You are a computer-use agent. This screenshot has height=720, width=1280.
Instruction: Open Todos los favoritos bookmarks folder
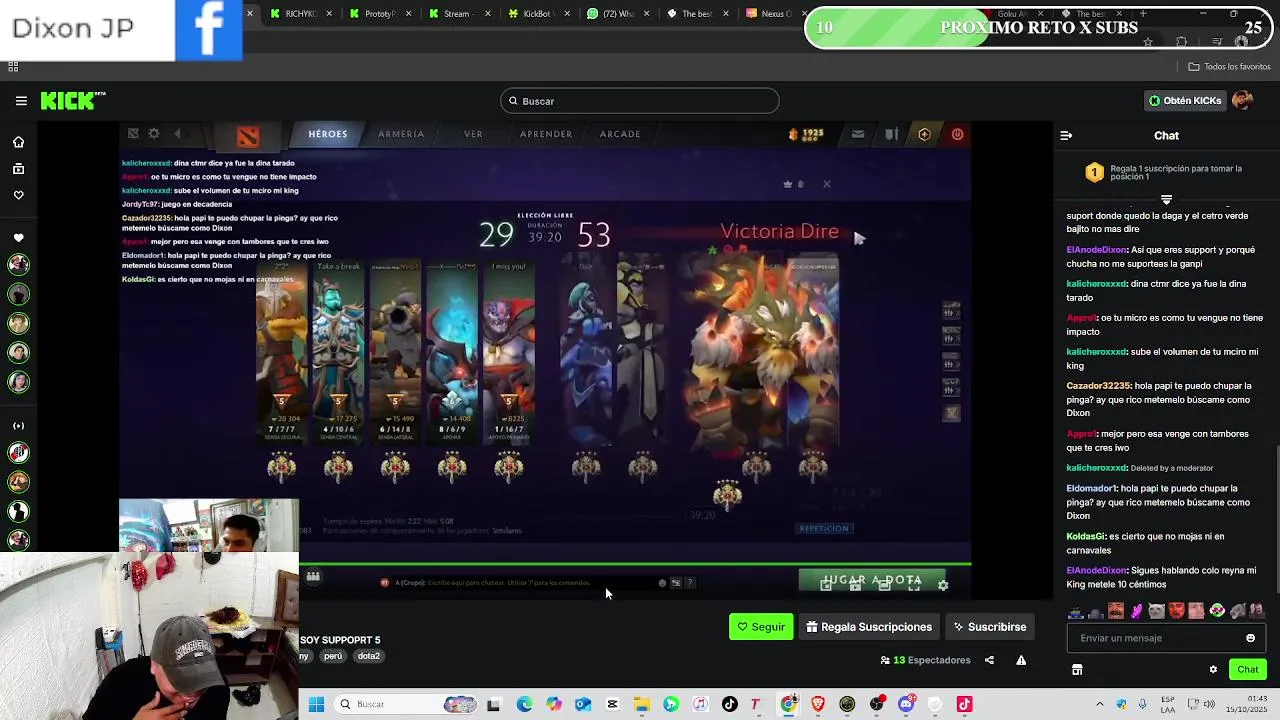[1229, 66]
